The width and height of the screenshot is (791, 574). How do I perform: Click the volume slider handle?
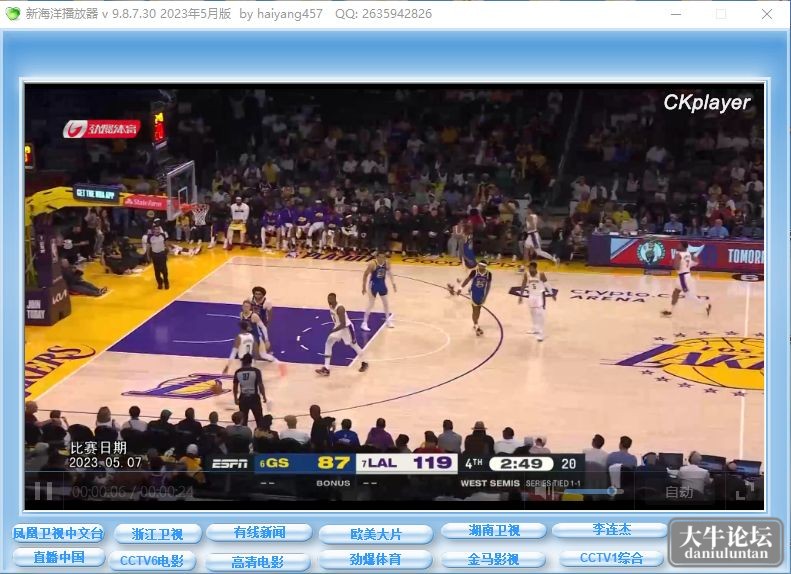coord(611,491)
